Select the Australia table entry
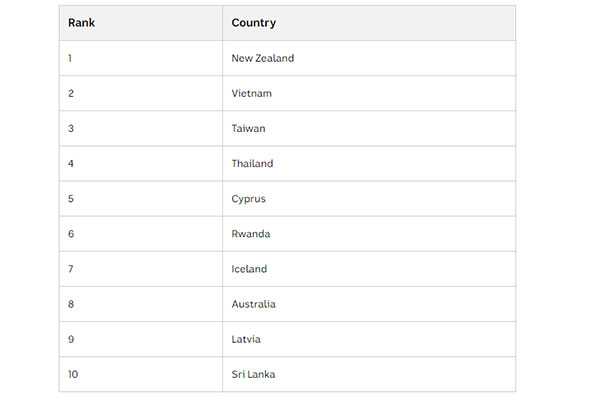The image size is (600, 400). tap(254, 304)
